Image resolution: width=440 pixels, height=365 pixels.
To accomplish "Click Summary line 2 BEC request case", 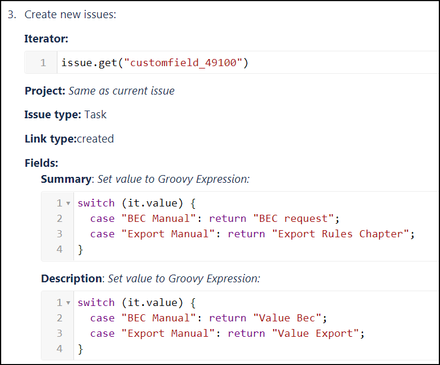I will [x=214, y=218].
